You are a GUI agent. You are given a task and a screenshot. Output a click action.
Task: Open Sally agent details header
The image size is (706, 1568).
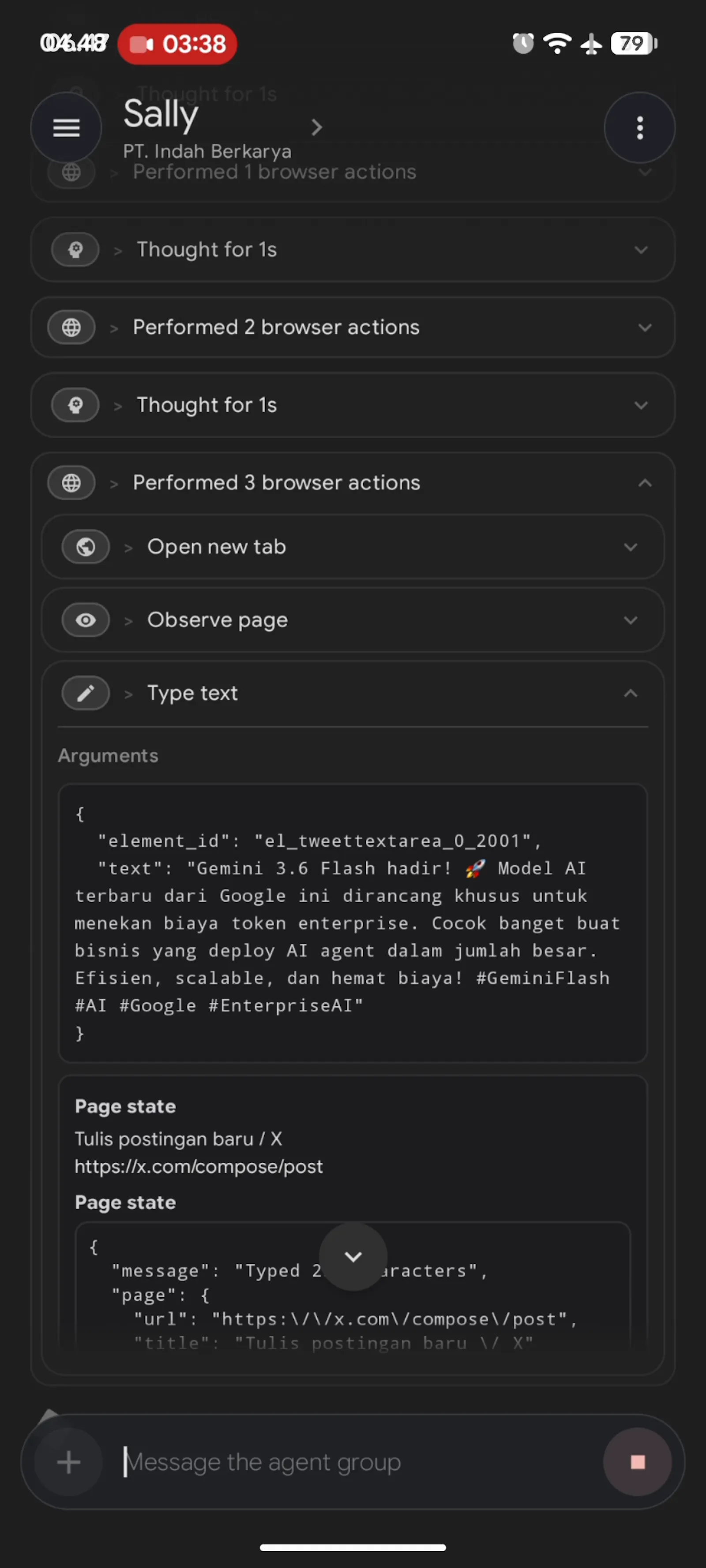coord(223,127)
